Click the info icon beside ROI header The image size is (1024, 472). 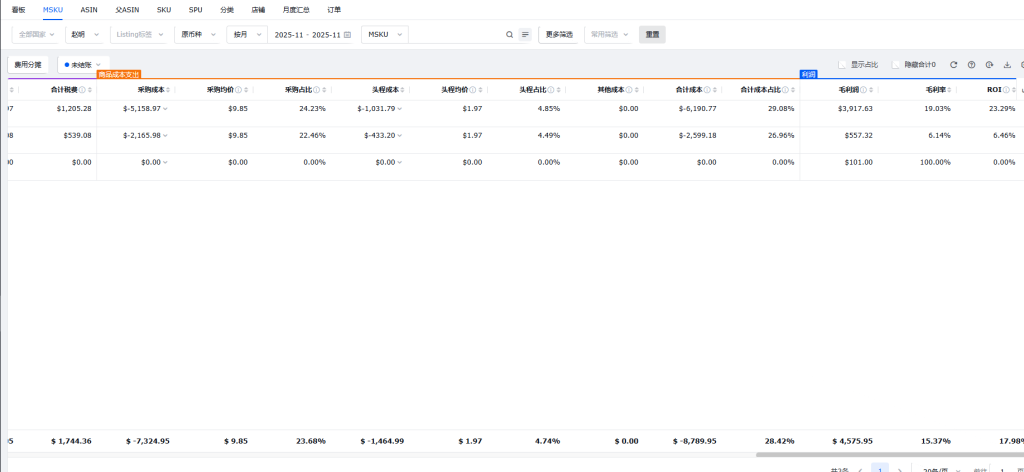1006,89
